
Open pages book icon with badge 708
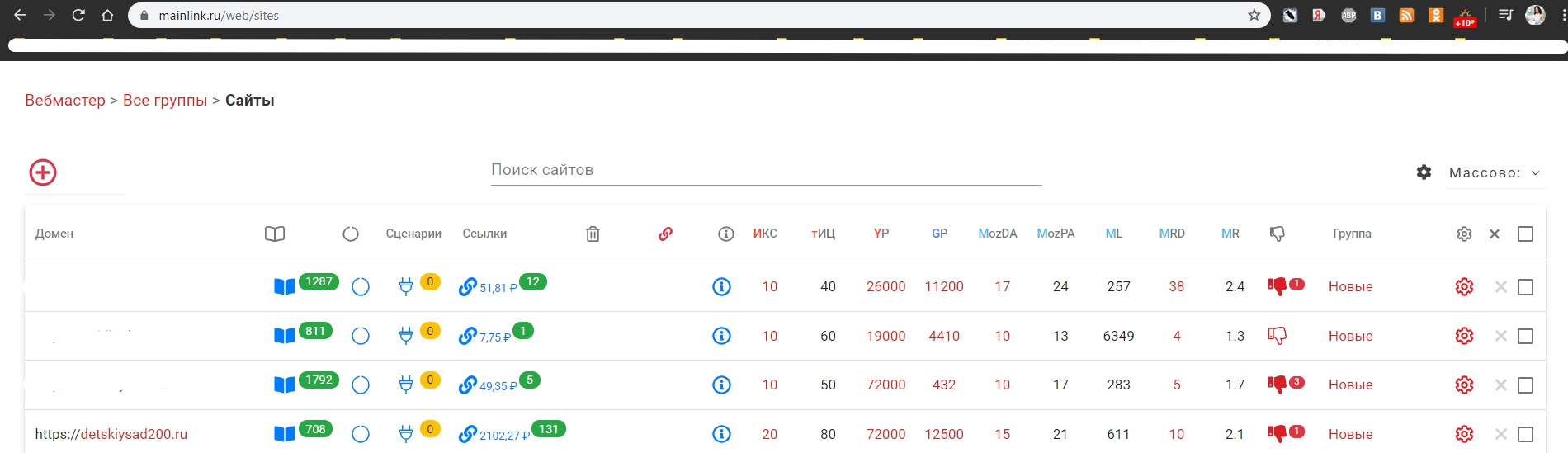click(x=285, y=434)
